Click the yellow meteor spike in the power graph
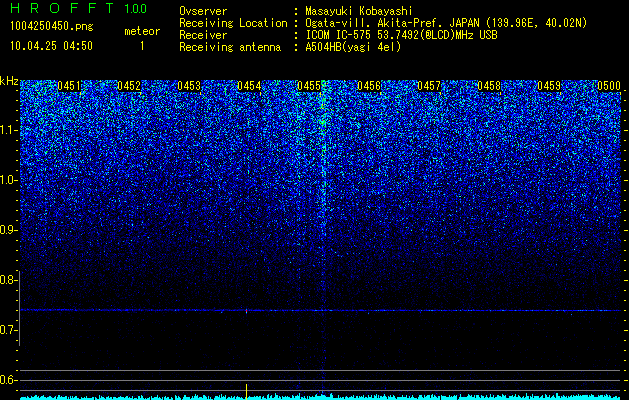 tap(246, 391)
